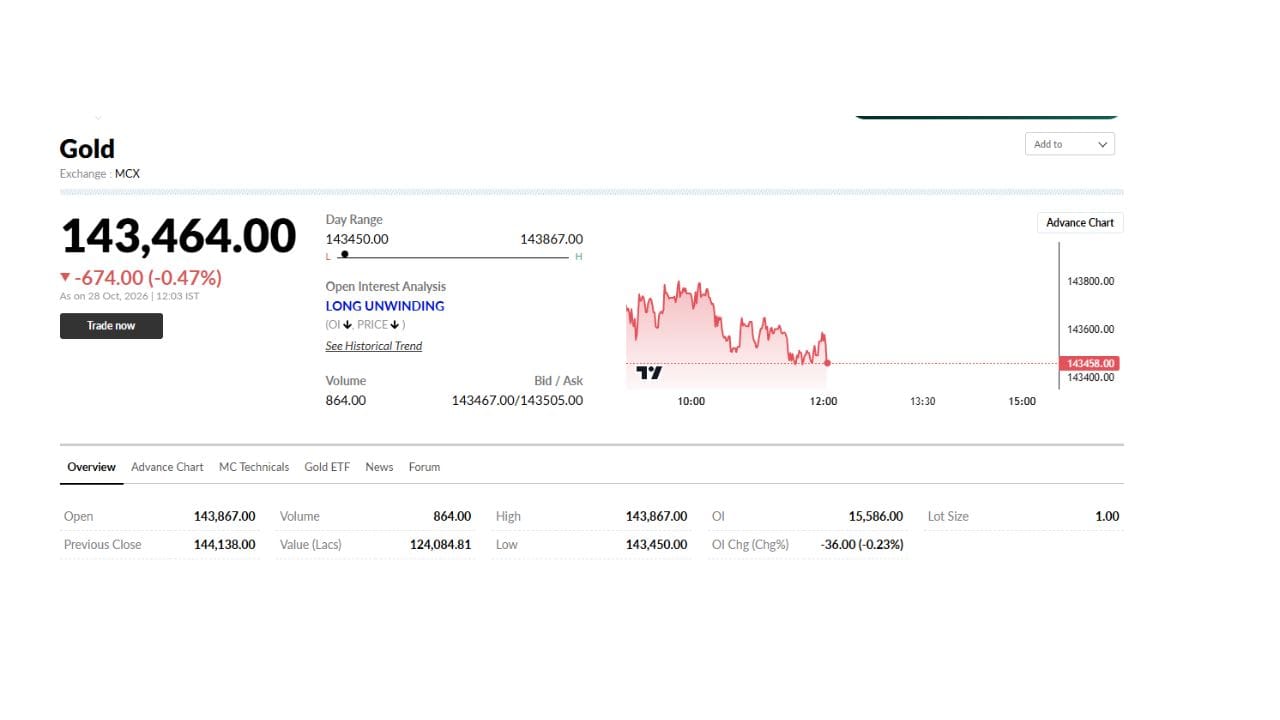1280x720 pixels.
Task: Go to the Gold ETF tab
Action: pos(327,467)
